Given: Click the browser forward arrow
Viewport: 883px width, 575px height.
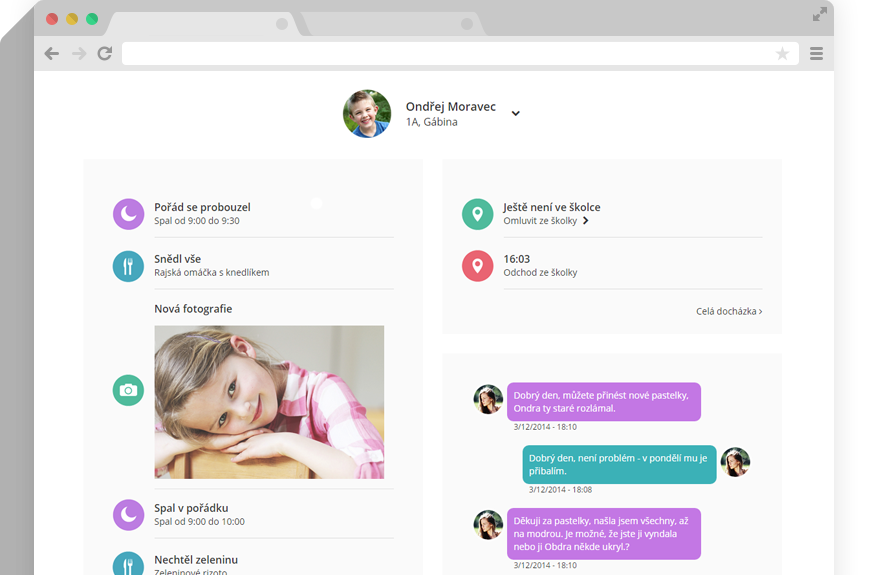Looking at the screenshot, I should (79, 54).
